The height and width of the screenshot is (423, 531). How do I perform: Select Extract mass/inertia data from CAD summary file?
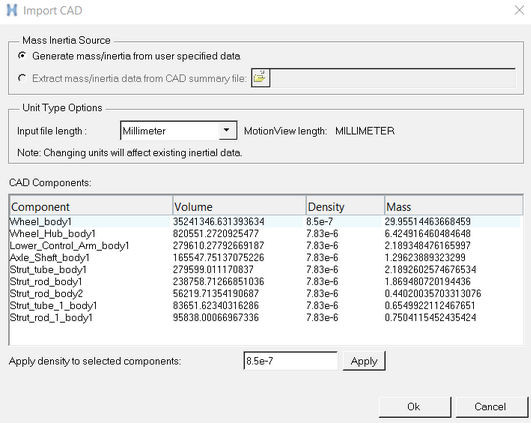[x=22, y=78]
